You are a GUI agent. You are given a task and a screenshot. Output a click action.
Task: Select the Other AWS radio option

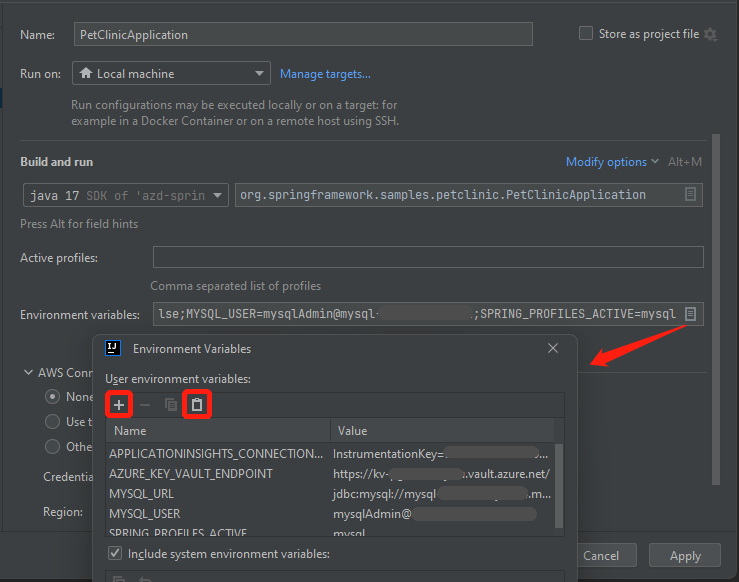(52, 446)
